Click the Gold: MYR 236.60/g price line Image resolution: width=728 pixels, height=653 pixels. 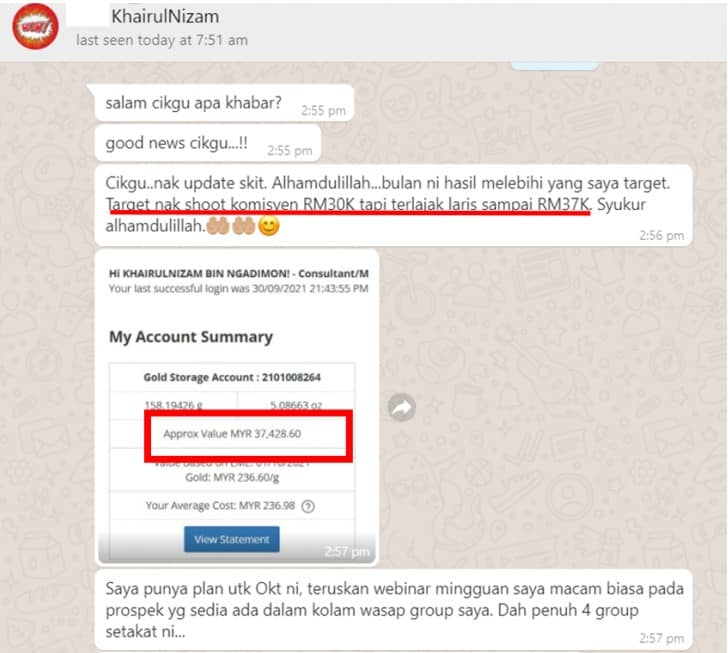(x=232, y=477)
